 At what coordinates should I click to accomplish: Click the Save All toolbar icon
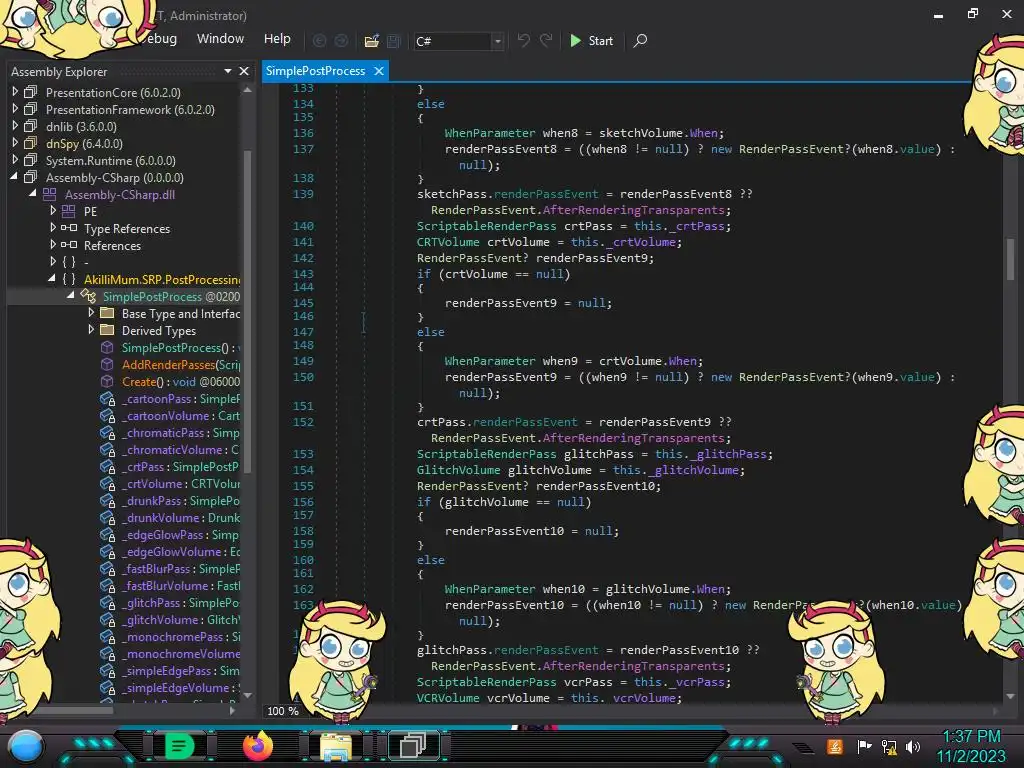coord(394,41)
